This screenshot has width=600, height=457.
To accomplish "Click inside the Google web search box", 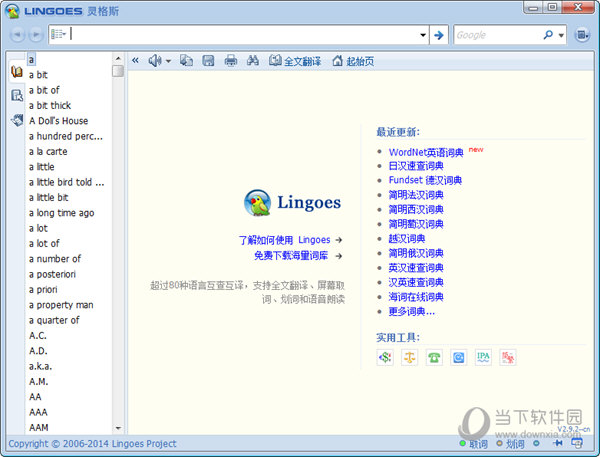I will coord(497,35).
